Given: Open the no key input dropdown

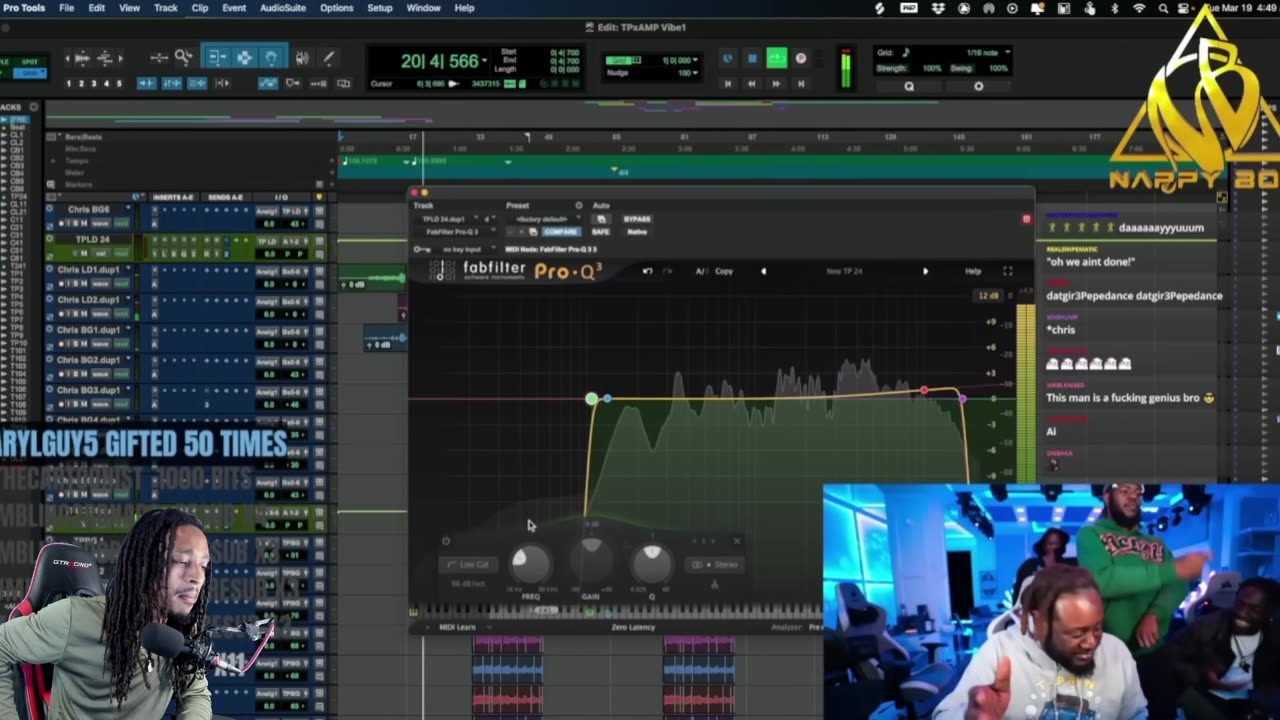Looking at the screenshot, I should point(464,249).
